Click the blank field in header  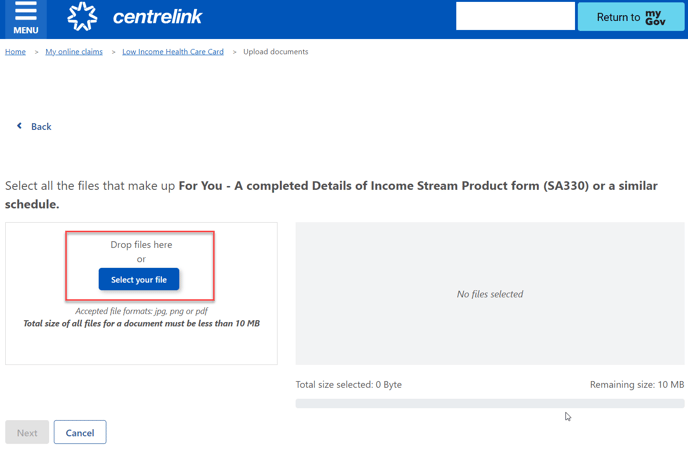pos(515,16)
